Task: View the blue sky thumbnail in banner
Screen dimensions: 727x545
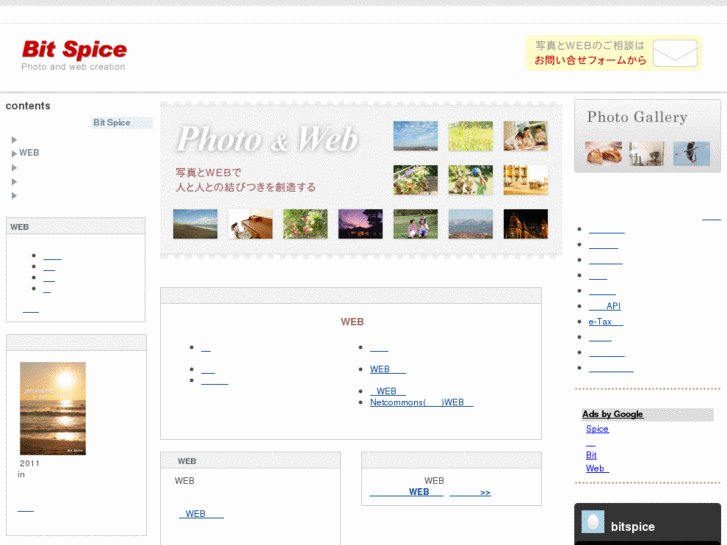Action: point(415,136)
